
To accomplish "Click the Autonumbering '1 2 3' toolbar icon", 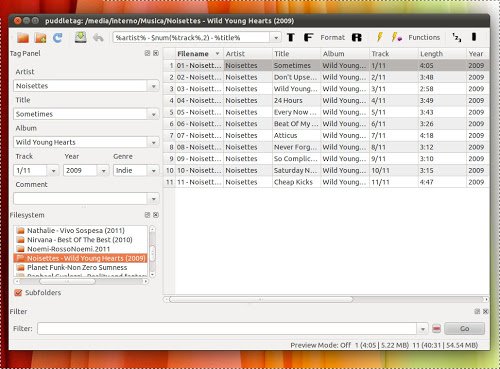I will pyautogui.click(x=457, y=37).
